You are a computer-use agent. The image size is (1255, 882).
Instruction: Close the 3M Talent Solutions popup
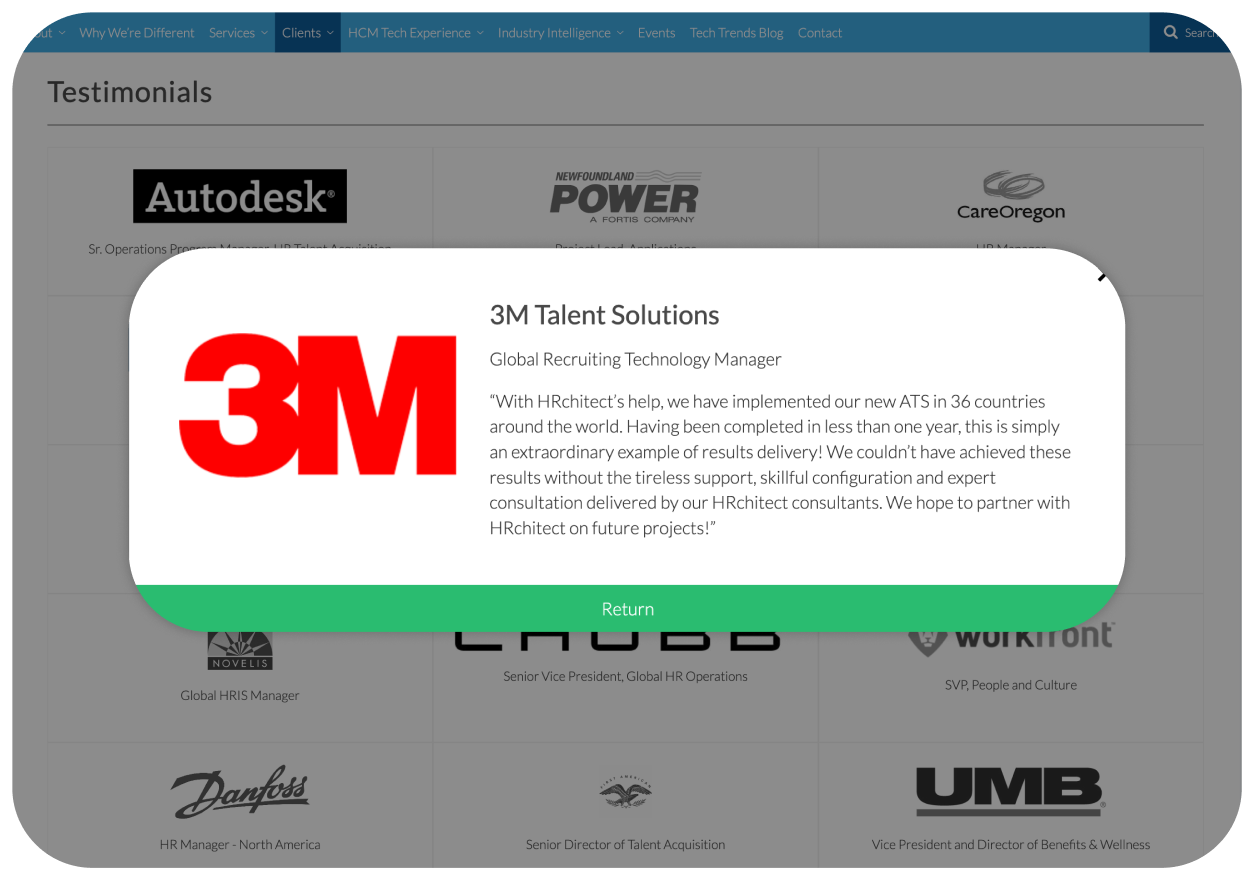click(1100, 278)
